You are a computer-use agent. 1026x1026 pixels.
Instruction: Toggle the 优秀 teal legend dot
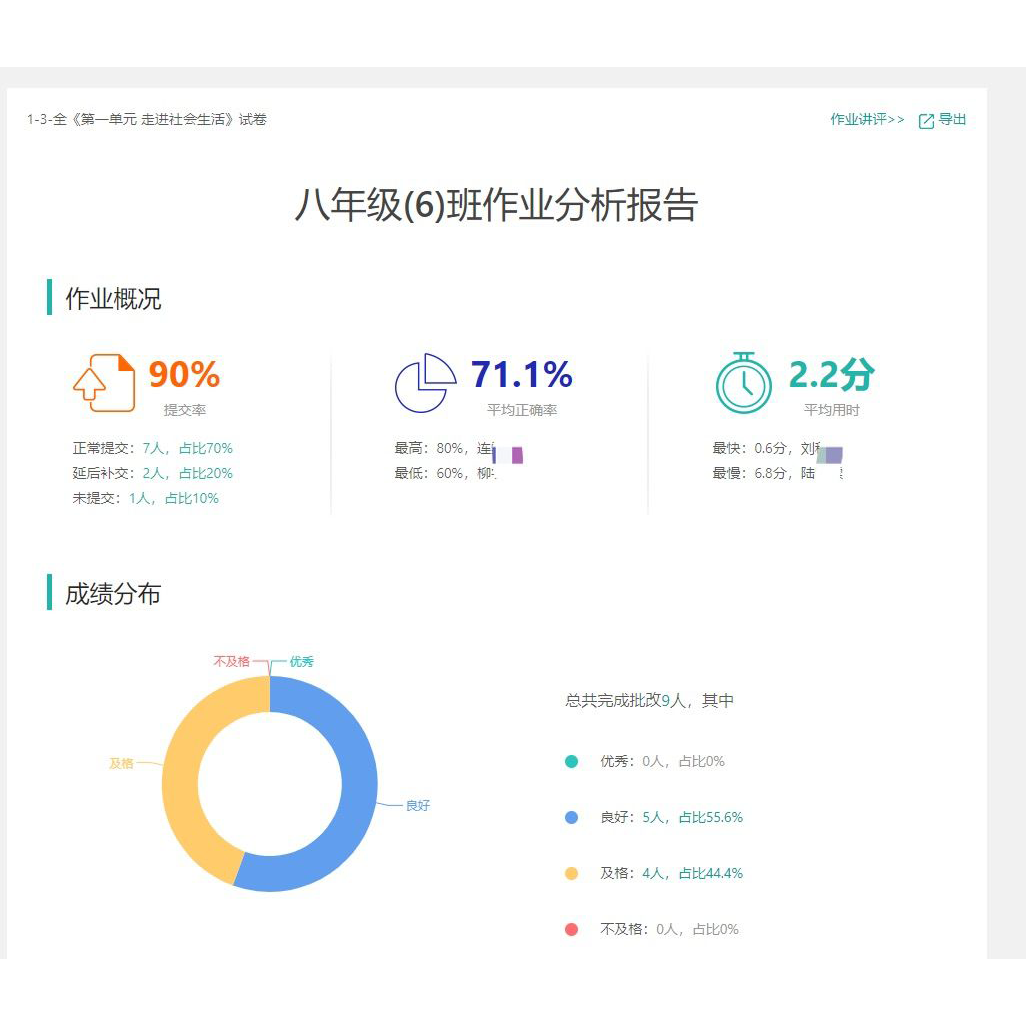click(572, 762)
